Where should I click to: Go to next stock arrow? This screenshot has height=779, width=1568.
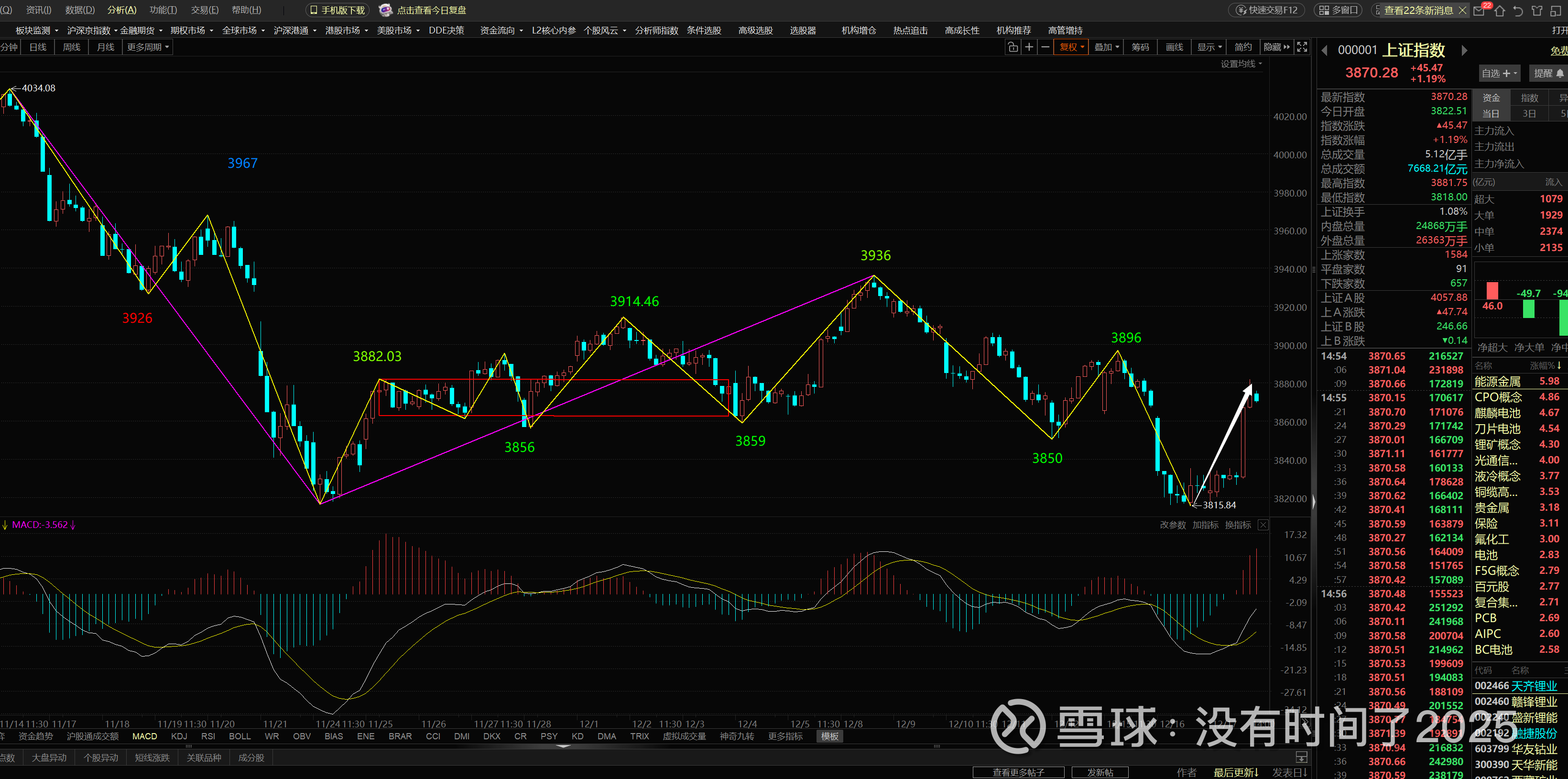1465,51
